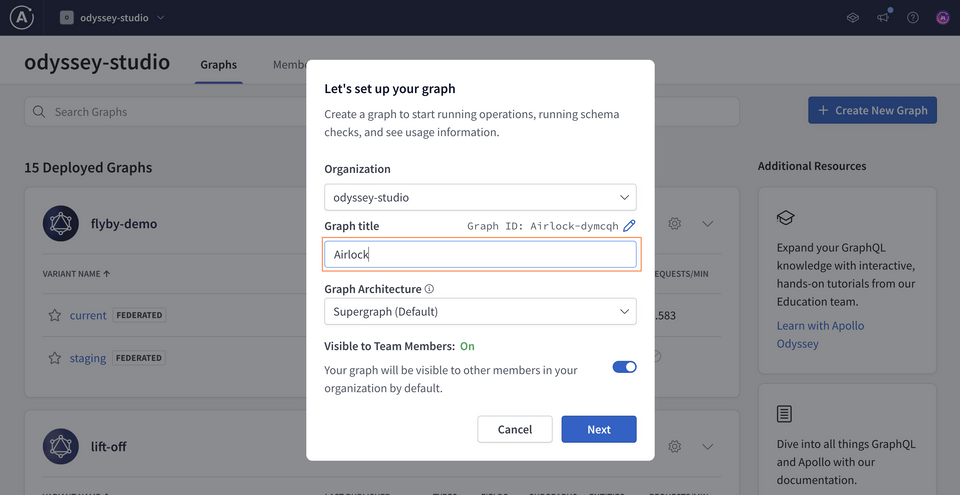This screenshot has width=960, height=495.
Task: Collapse the lift-off graph card
Action: pyautogui.click(x=708, y=446)
